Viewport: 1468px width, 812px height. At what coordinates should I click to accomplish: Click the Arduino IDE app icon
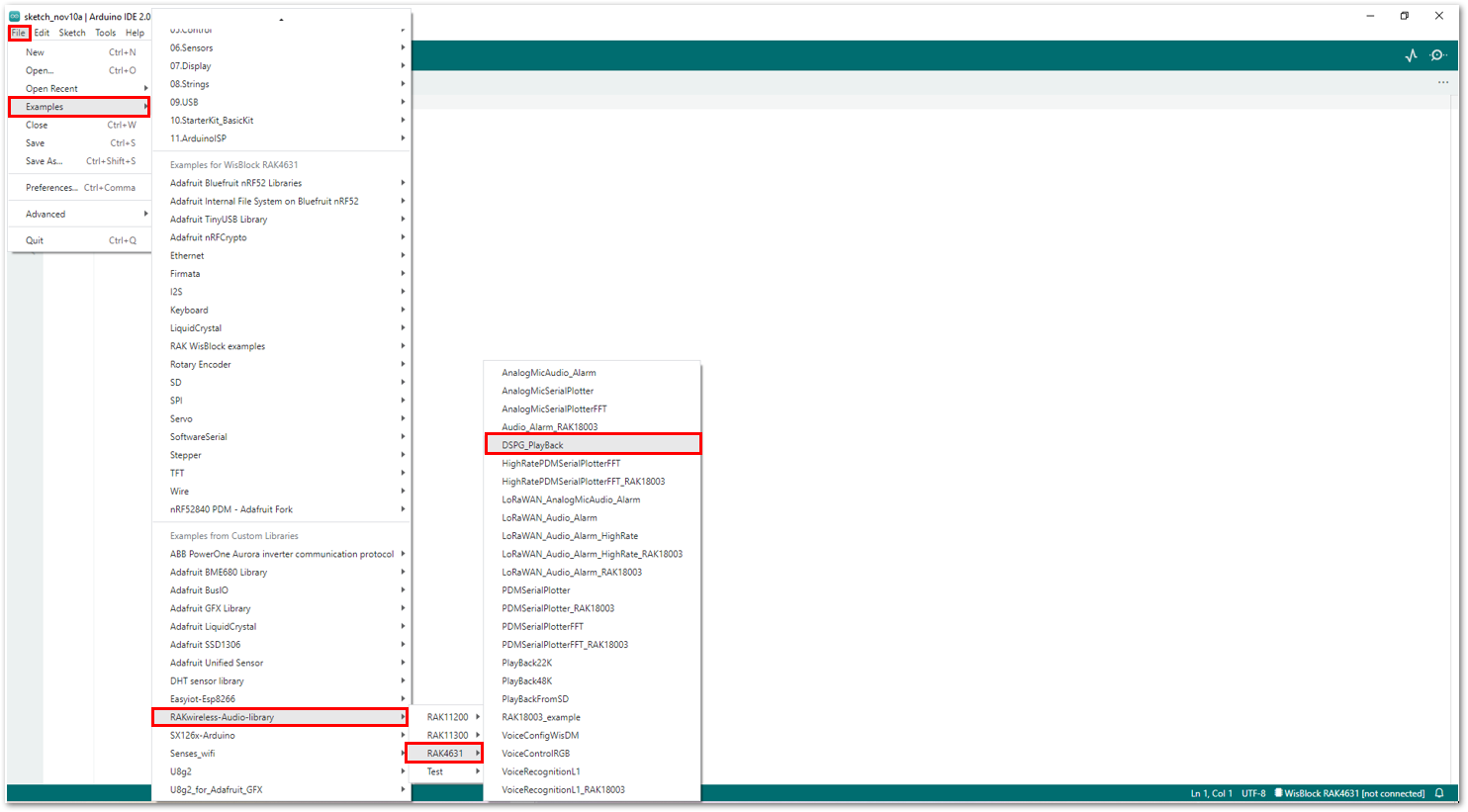coord(15,16)
